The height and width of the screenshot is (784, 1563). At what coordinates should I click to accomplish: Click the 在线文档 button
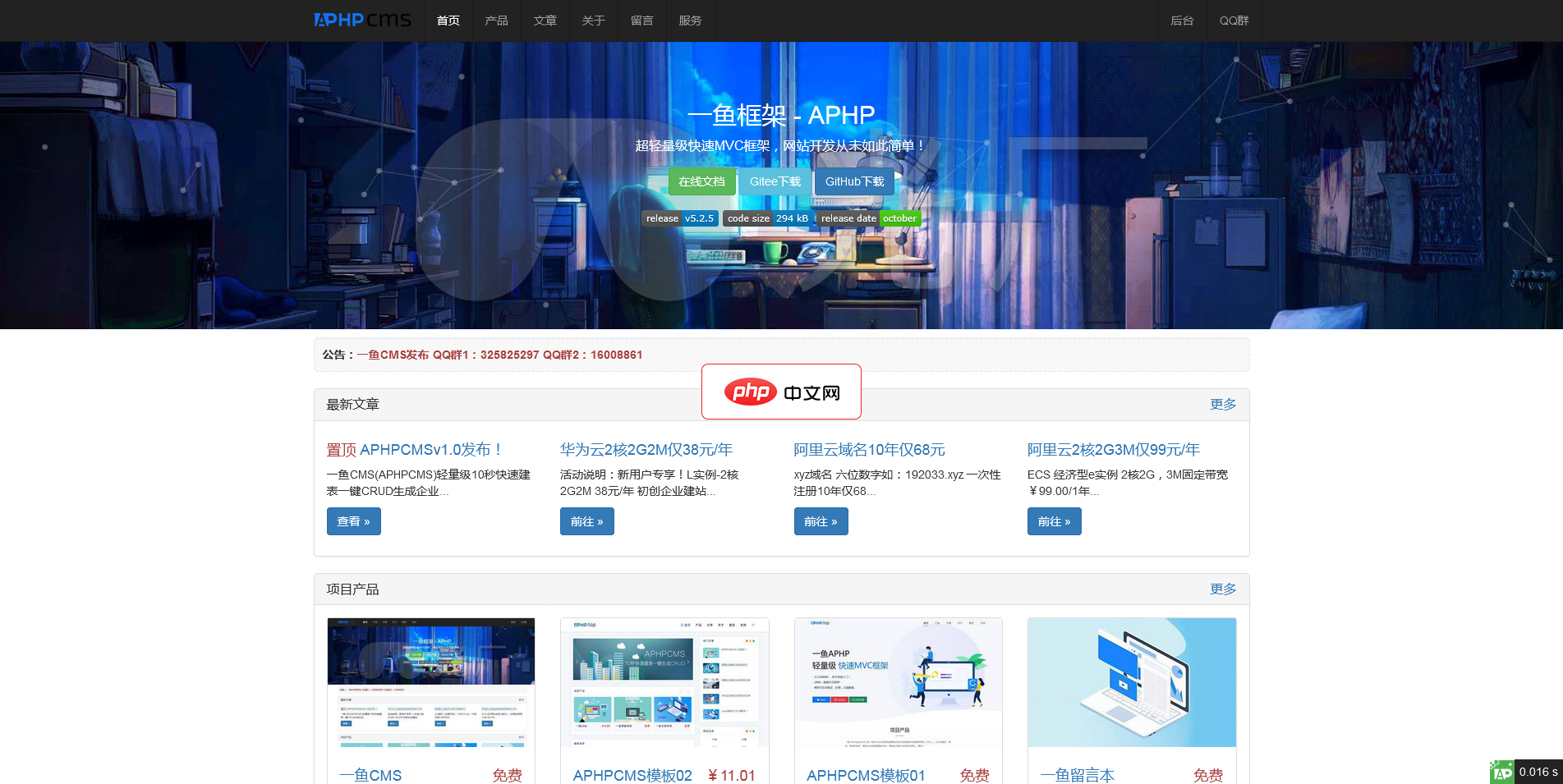coord(701,181)
